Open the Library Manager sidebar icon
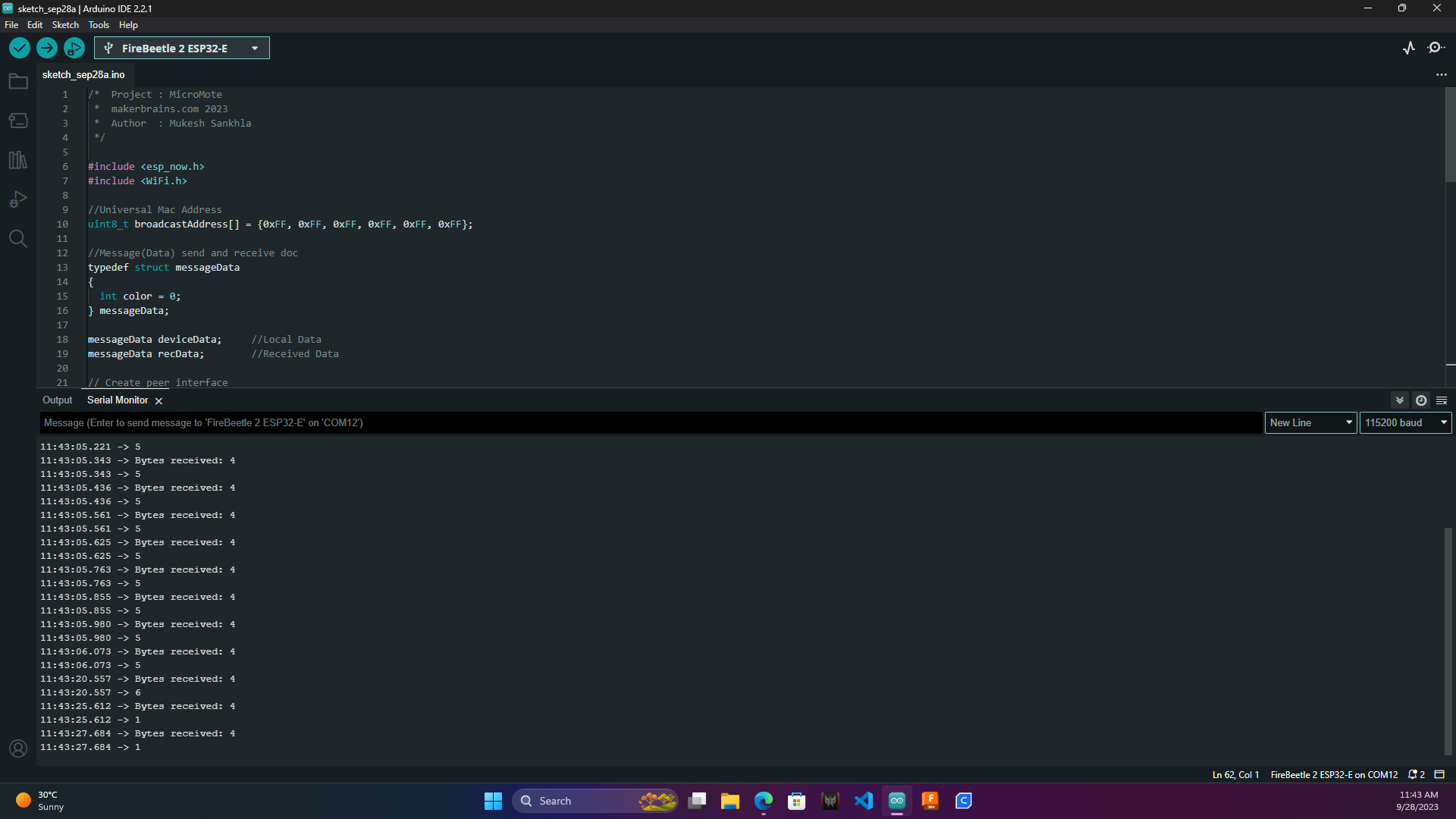 pyautogui.click(x=18, y=160)
